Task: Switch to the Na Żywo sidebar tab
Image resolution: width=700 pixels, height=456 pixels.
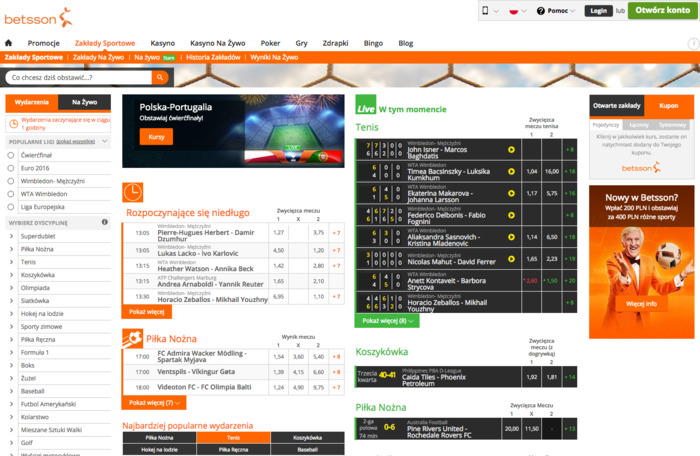Action: pos(84,102)
